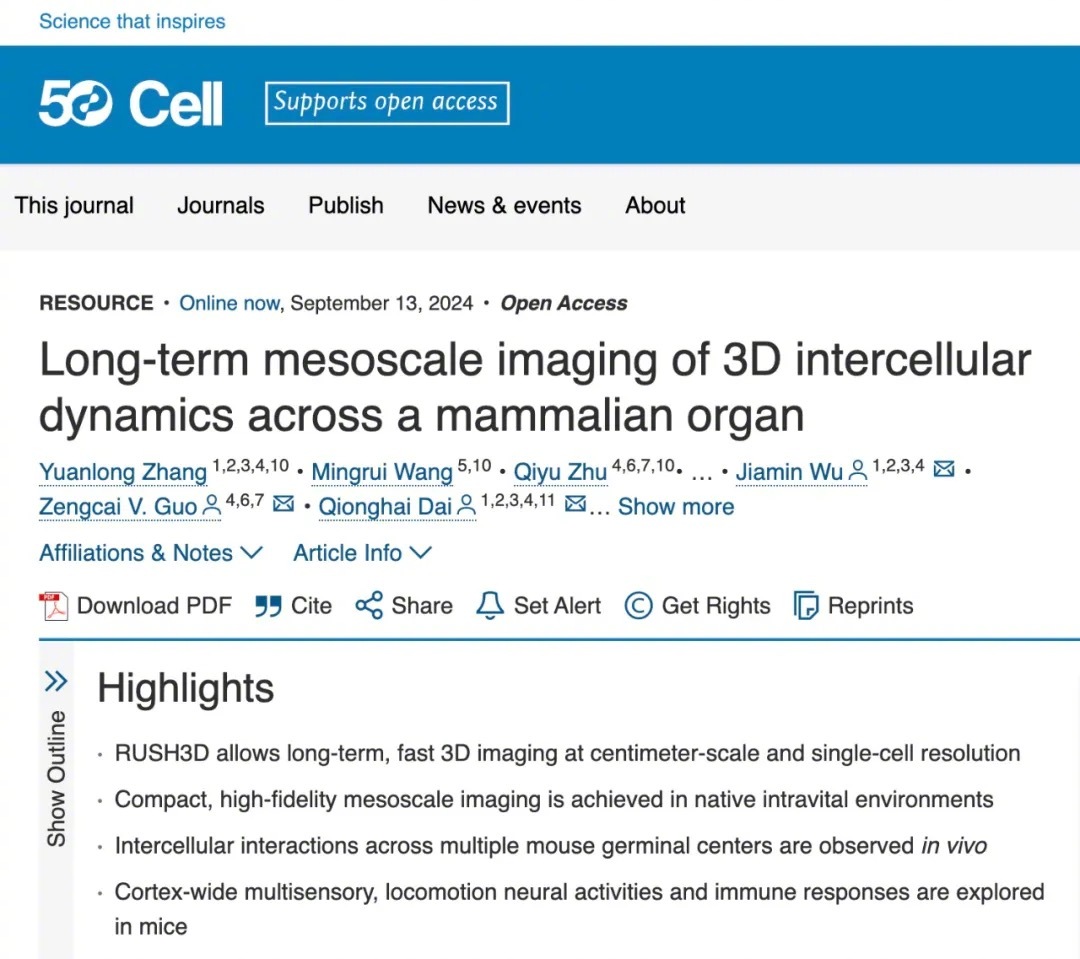Image resolution: width=1080 pixels, height=959 pixels.
Task: Click the Download PDF icon
Action: point(53,606)
